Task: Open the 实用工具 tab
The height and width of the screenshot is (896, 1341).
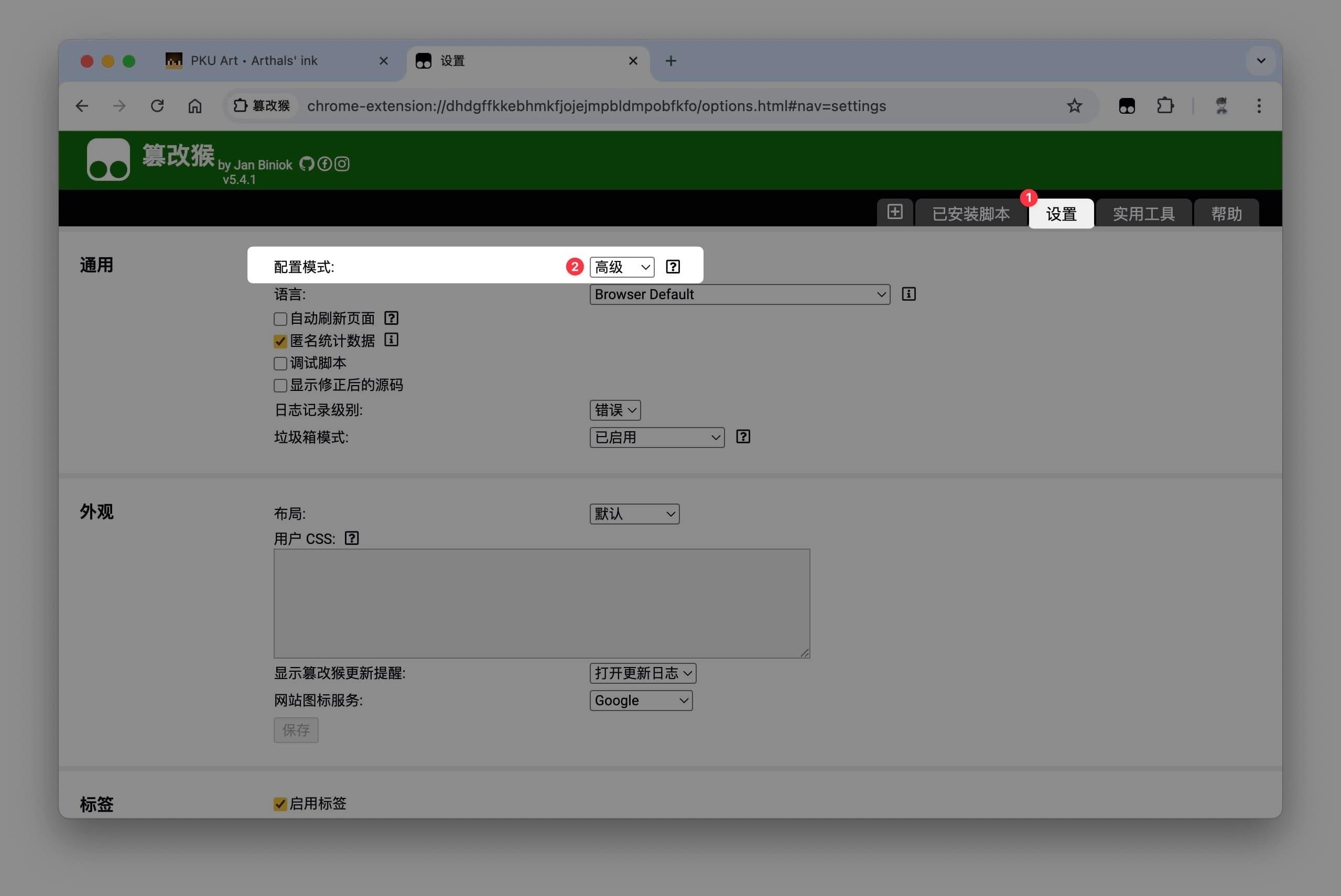Action: [x=1143, y=214]
